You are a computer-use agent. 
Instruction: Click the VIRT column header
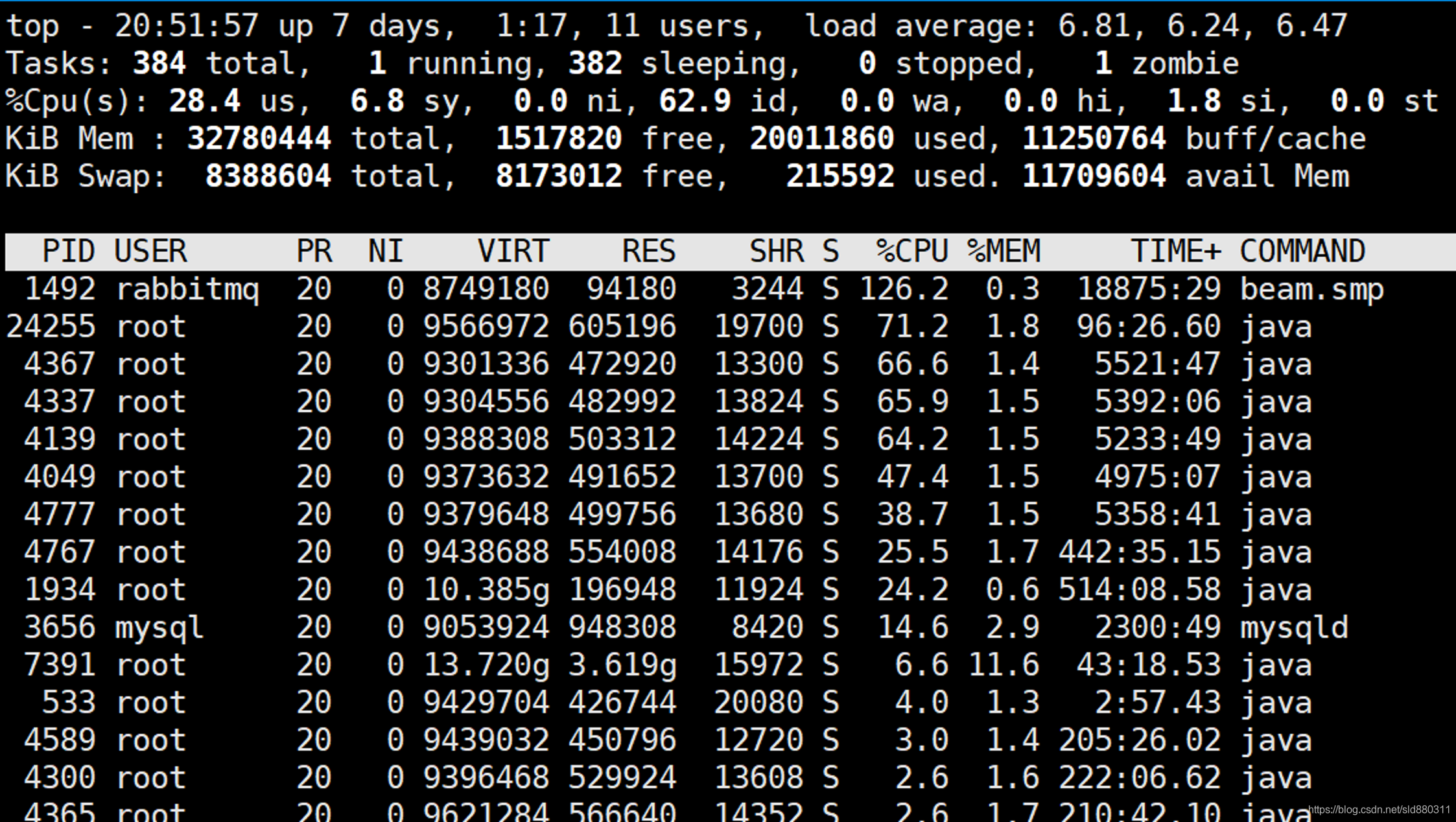point(513,252)
